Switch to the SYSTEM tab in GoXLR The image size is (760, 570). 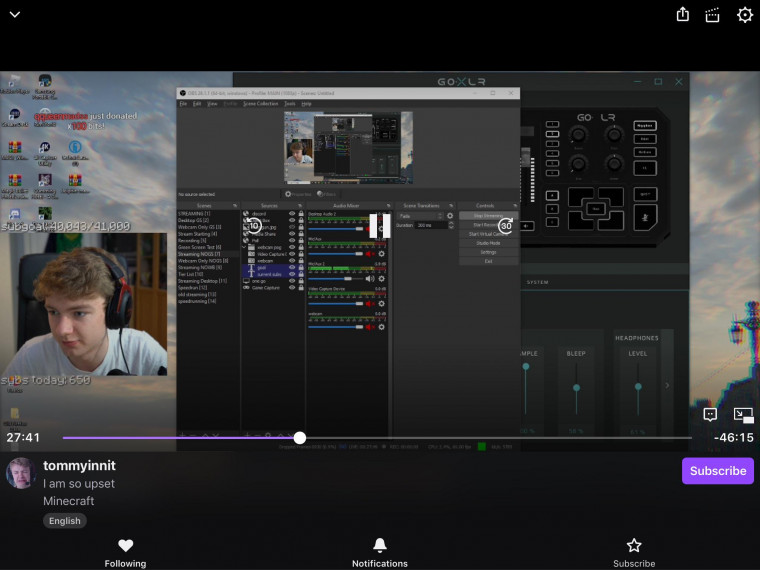(538, 282)
